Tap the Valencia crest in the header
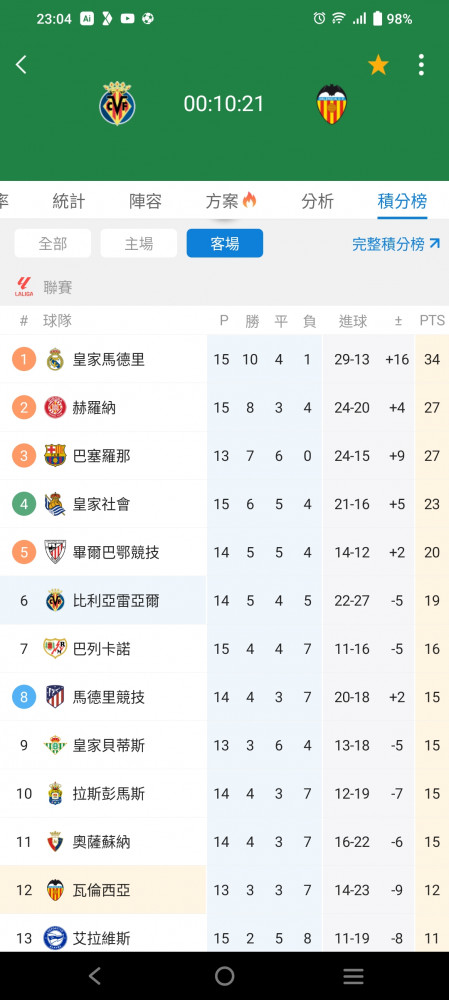This screenshot has height=1000, width=449. click(x=332, y=103)
